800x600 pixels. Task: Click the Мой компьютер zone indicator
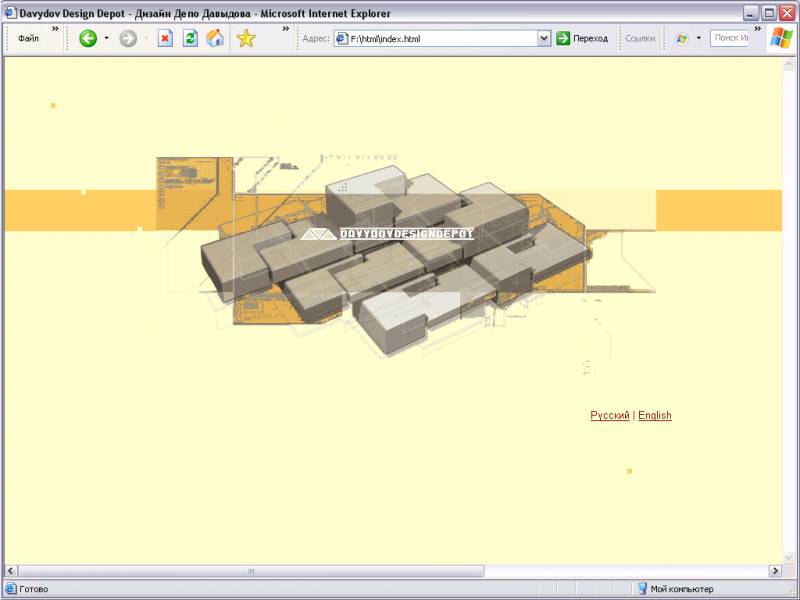click(682, 589)
